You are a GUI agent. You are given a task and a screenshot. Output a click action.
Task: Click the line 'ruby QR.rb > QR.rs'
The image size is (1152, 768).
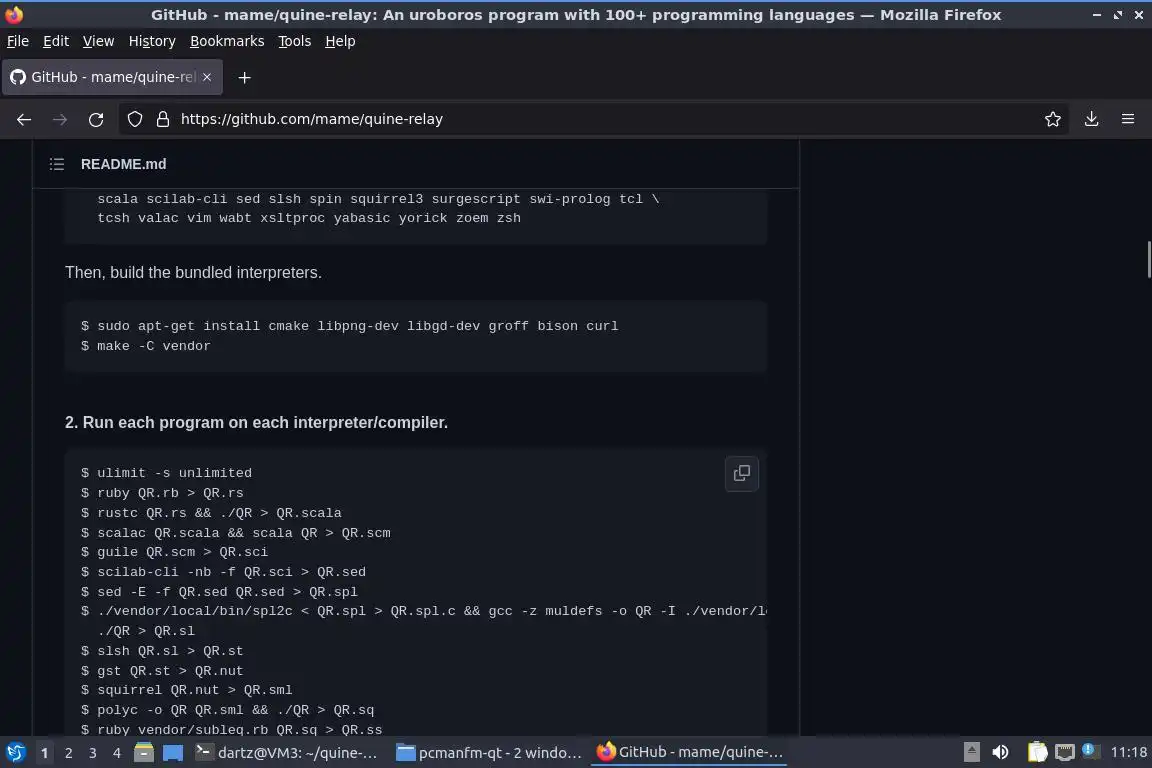162,492
